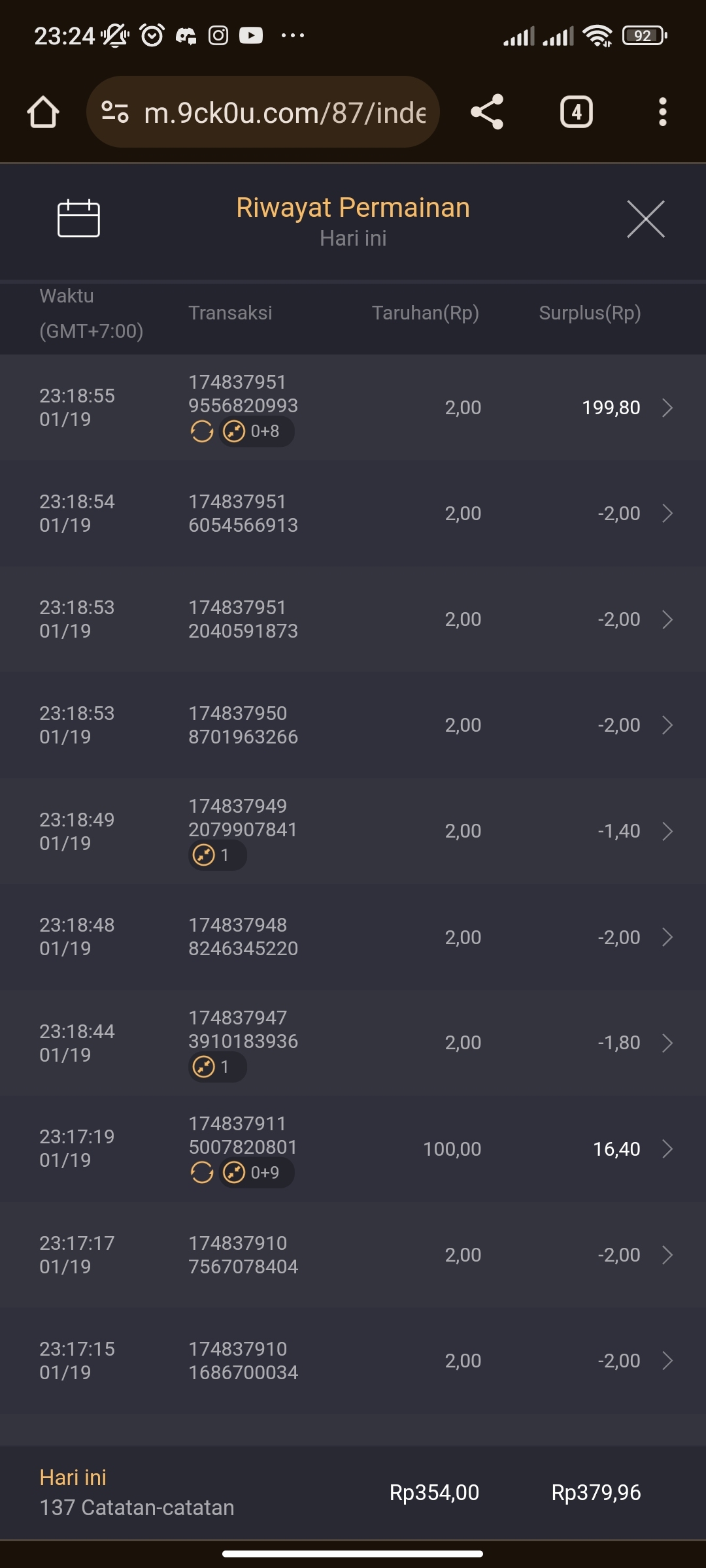Close the Riwayat Permainan panel
The width and height of the screenshot is (706, 1568).
pyautogui.click(x=645, y=219)
